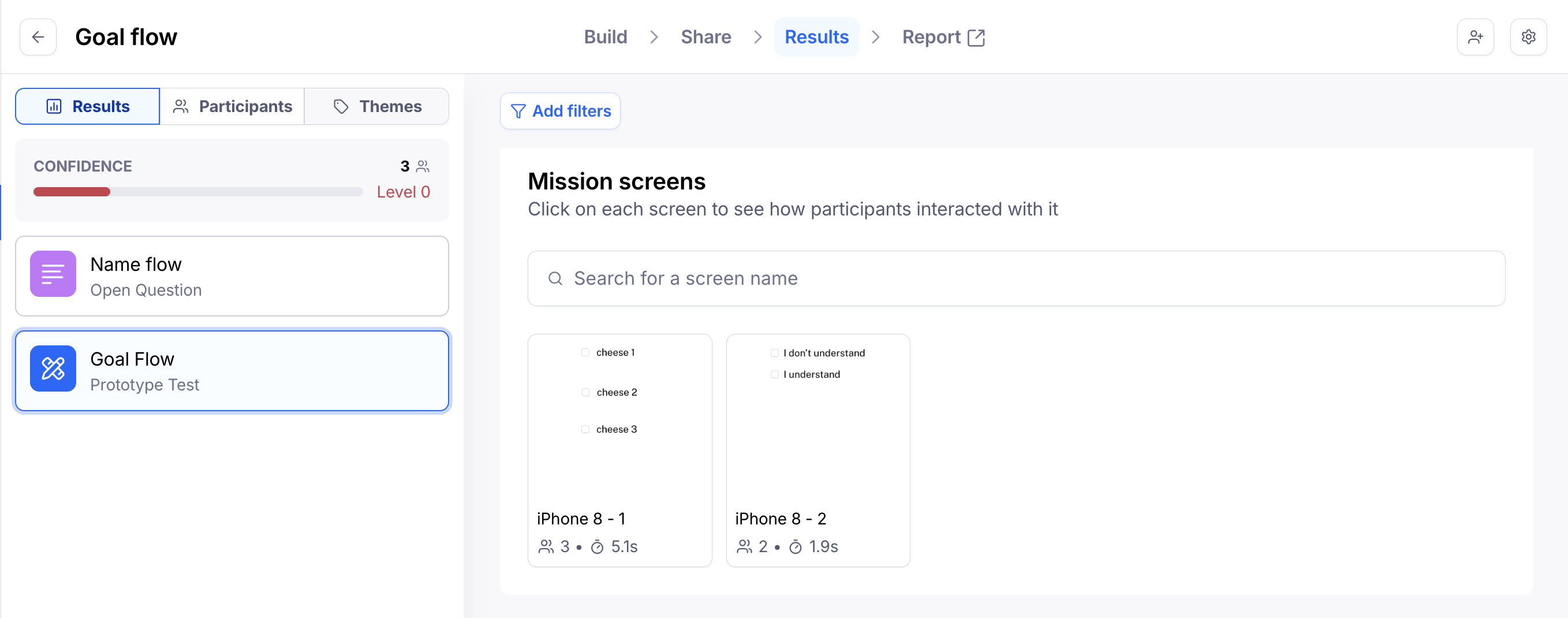1568x618 pixels.
Task: Click the chevron between Results and Report
Action: click(875, 37)
